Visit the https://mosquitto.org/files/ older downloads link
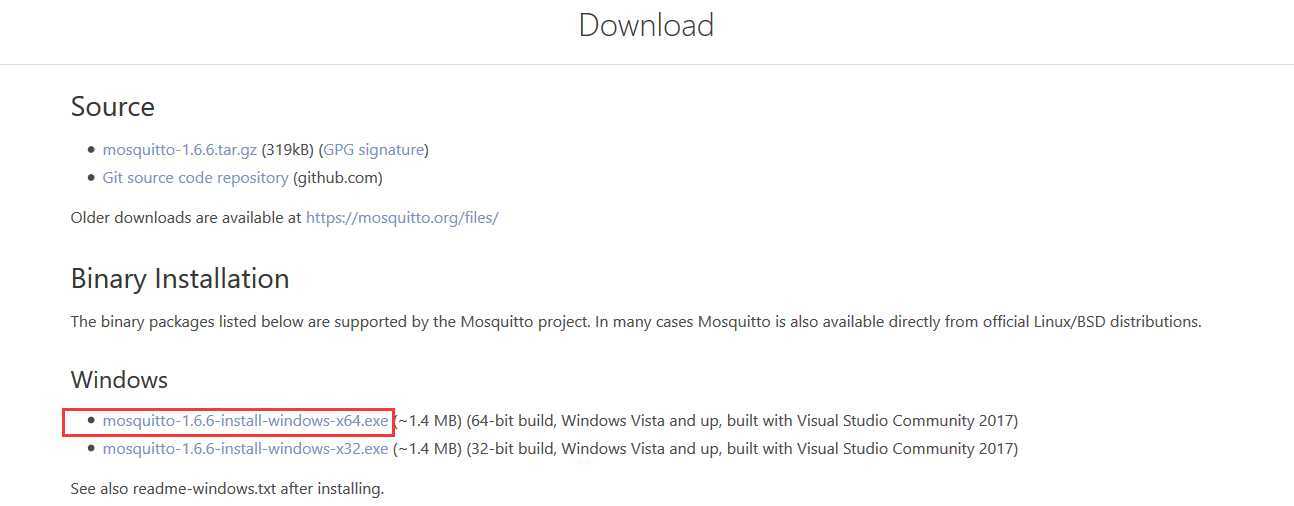The image size is (1294, 506). [402, 217]
